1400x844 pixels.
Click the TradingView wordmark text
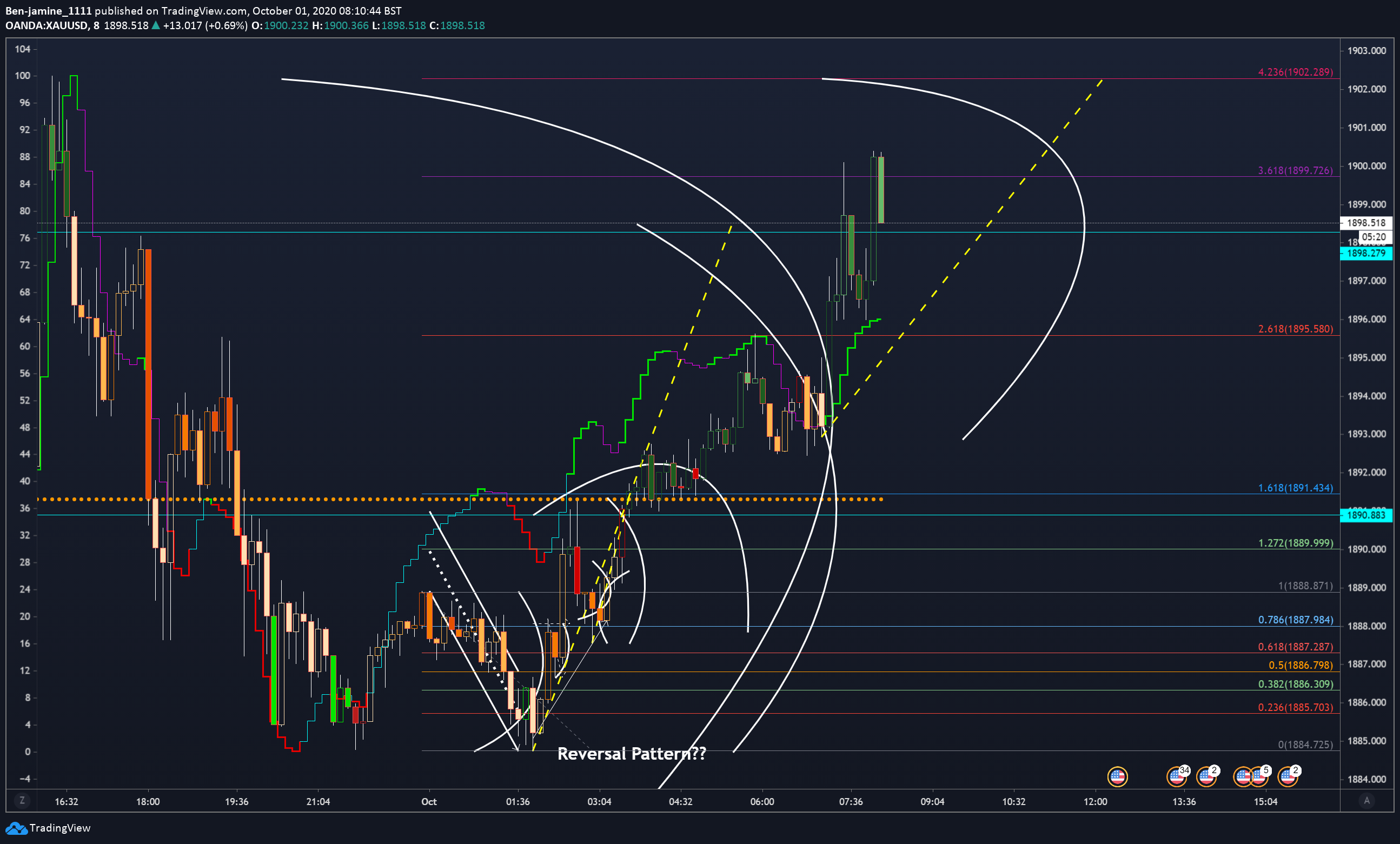tap(59, 828)
